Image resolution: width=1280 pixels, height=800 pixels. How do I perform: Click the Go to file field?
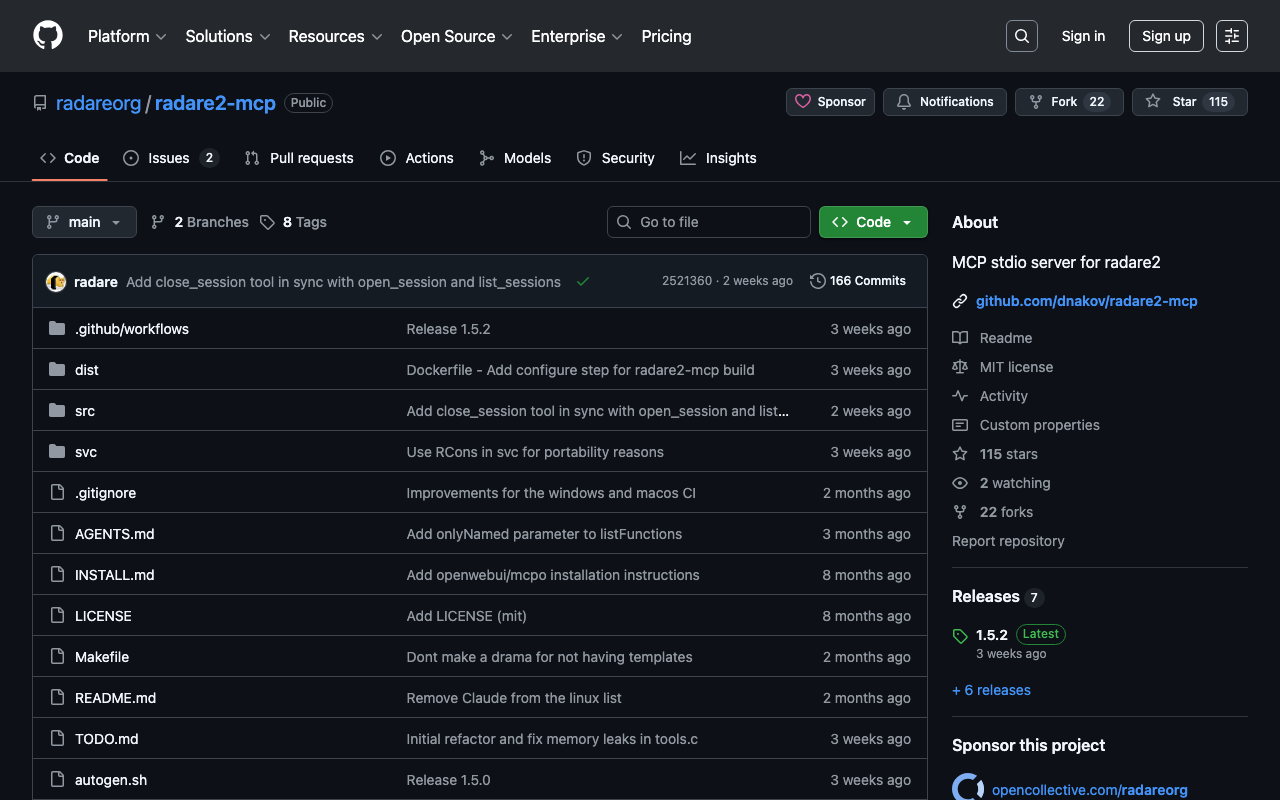[x=708, y=222]
